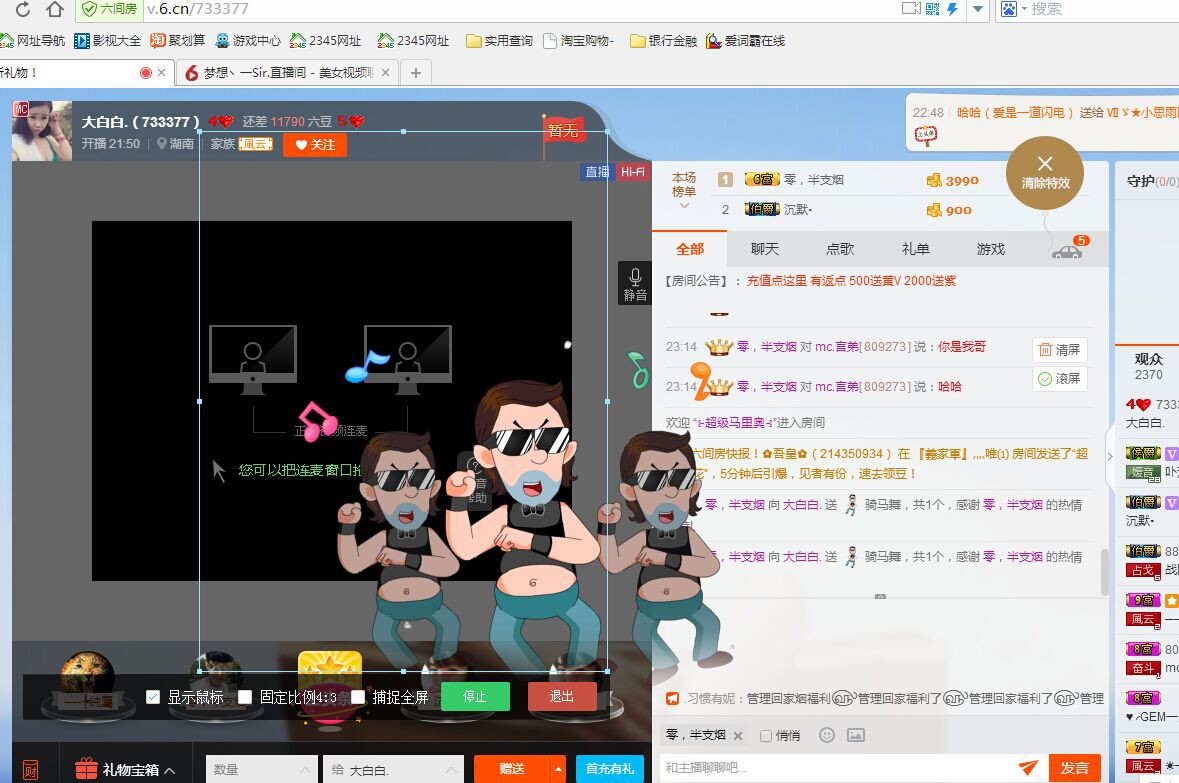Open the 爱词霸在线 bookmark
1179x783 pixels.
tap(745, 41)
